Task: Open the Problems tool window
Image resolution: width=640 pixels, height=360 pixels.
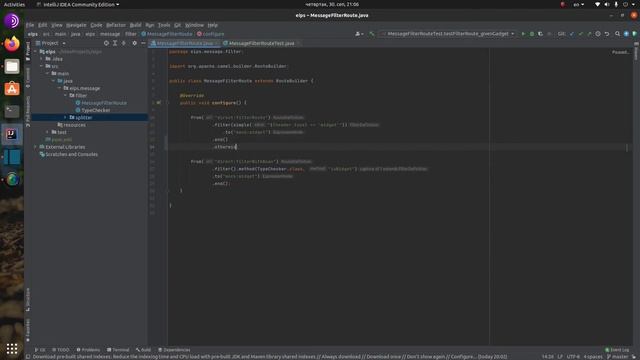Action: [88, 350]
